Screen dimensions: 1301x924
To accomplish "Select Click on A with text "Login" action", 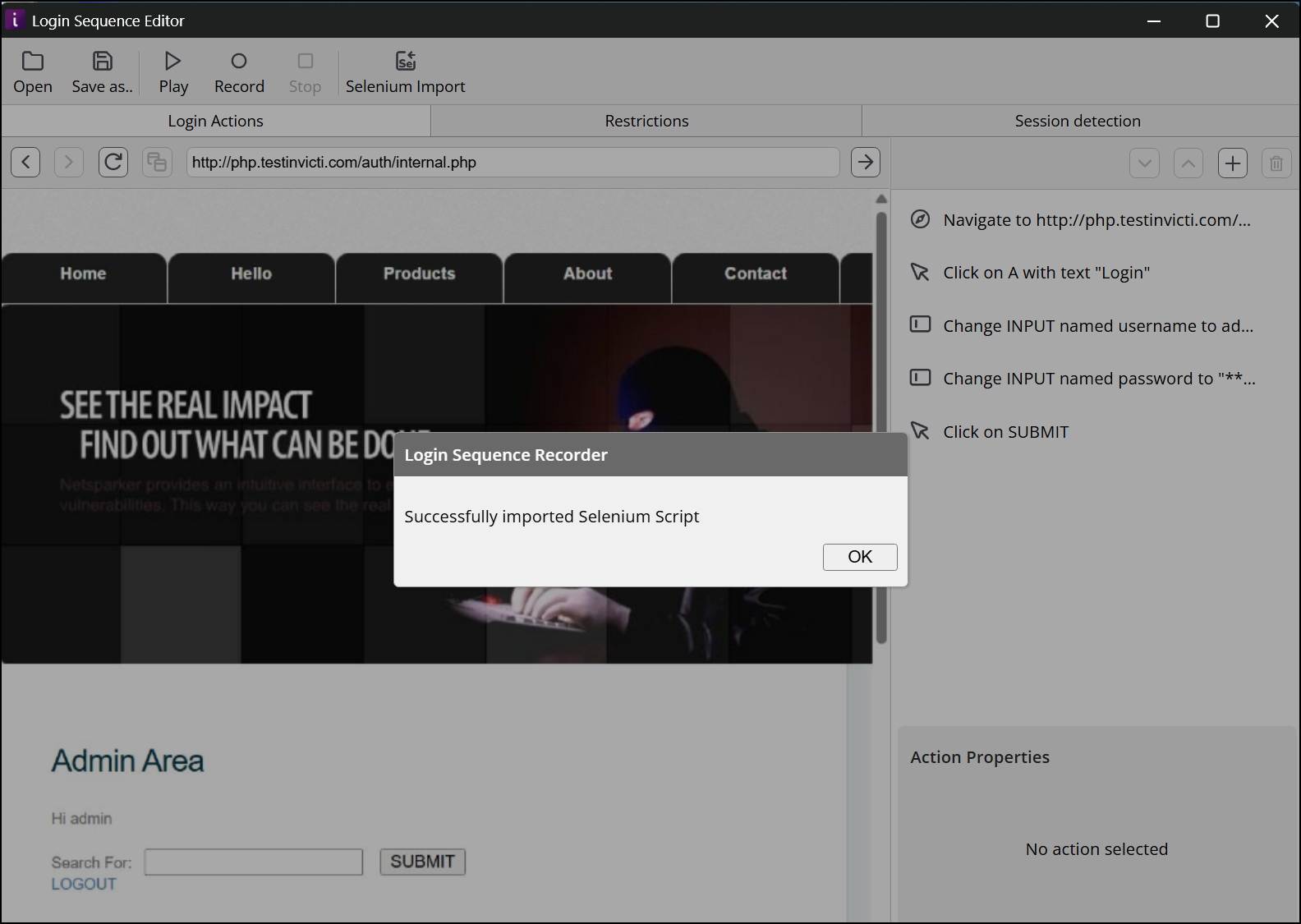I will [1096, 273].
